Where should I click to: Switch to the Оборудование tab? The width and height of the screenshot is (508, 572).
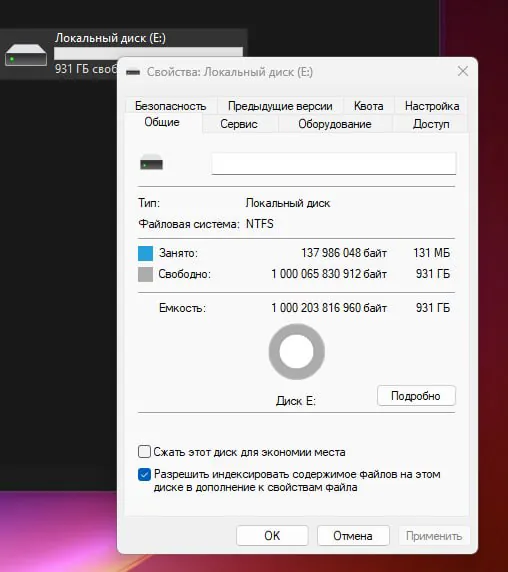coord(335,124)
